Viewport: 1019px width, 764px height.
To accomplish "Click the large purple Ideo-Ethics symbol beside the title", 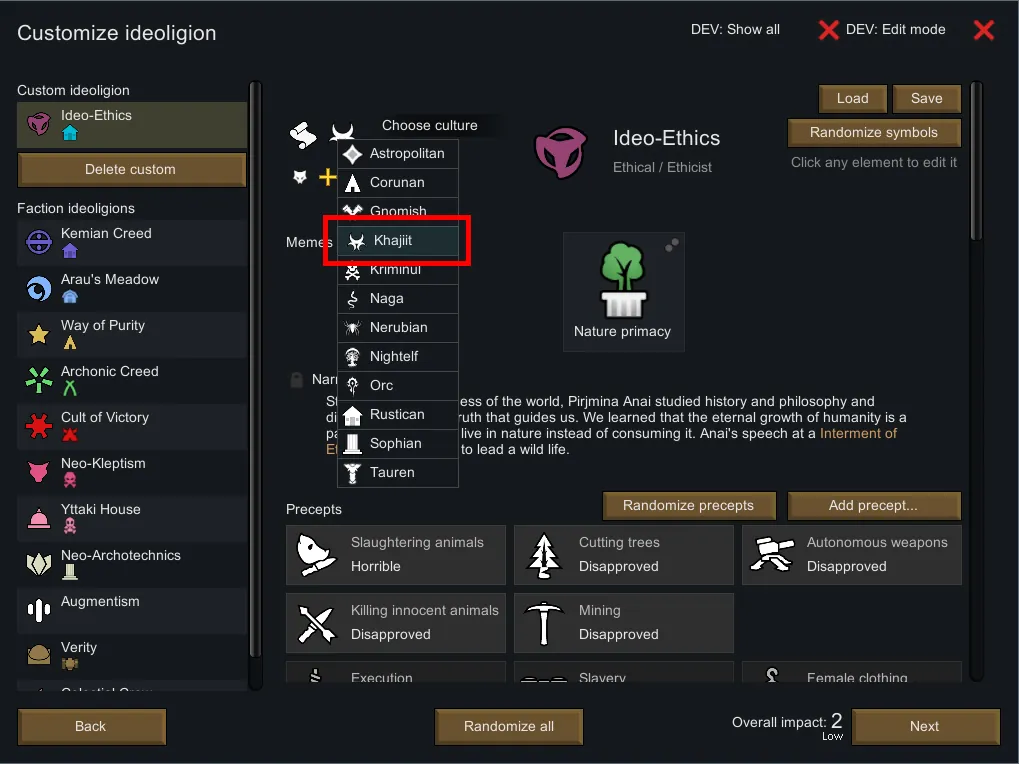I will coord(559,151).
